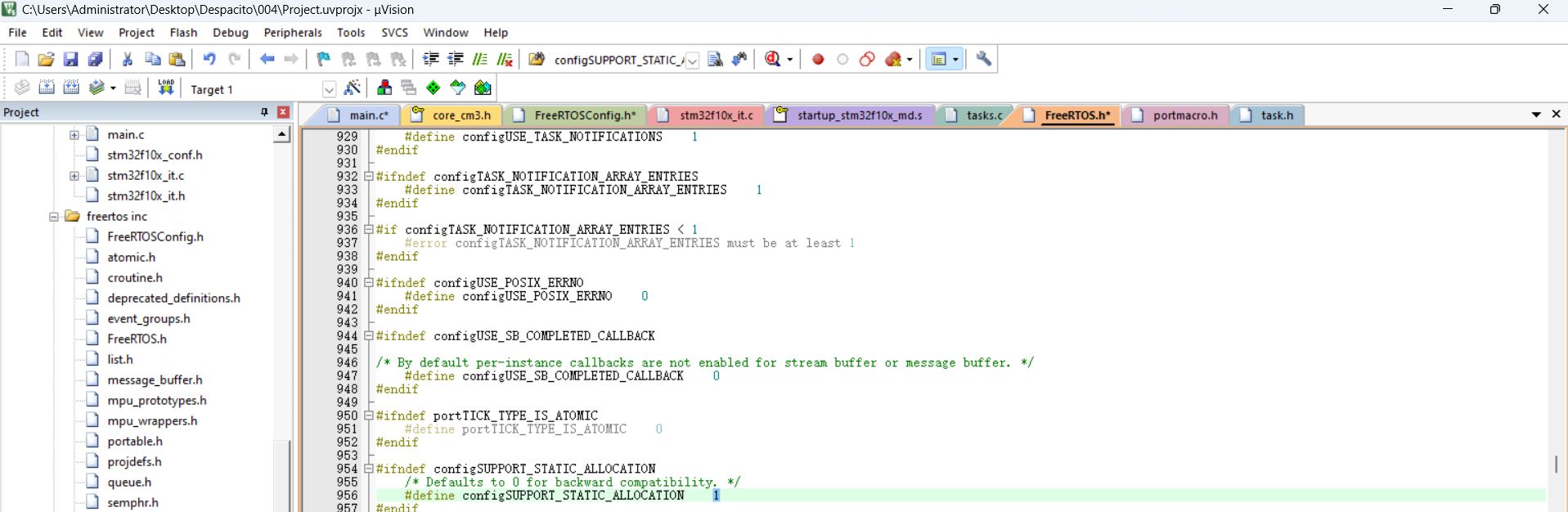Collapse the code fold at line 954
Viewport: 1568px width, 512px height.
point(368,469)
